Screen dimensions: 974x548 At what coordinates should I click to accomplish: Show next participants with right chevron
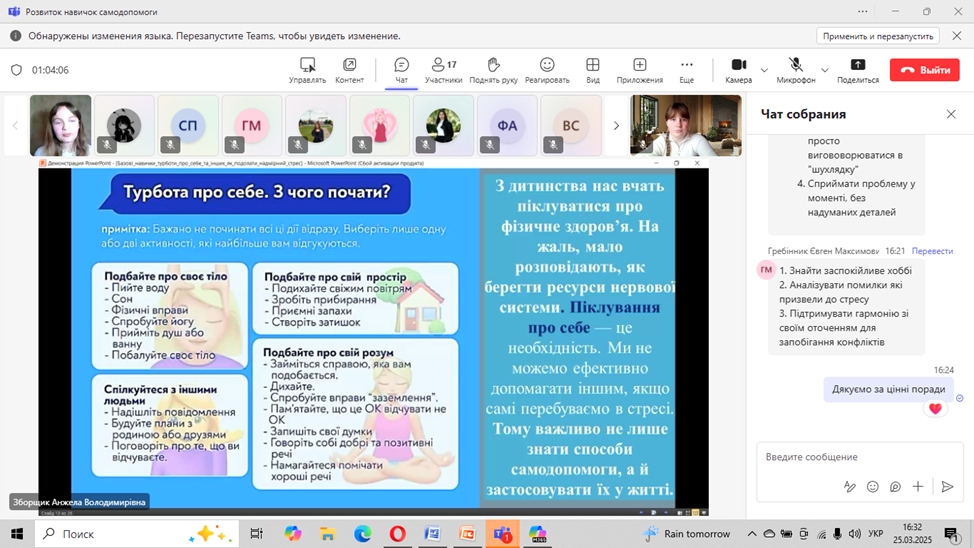[x=616, y=125]
